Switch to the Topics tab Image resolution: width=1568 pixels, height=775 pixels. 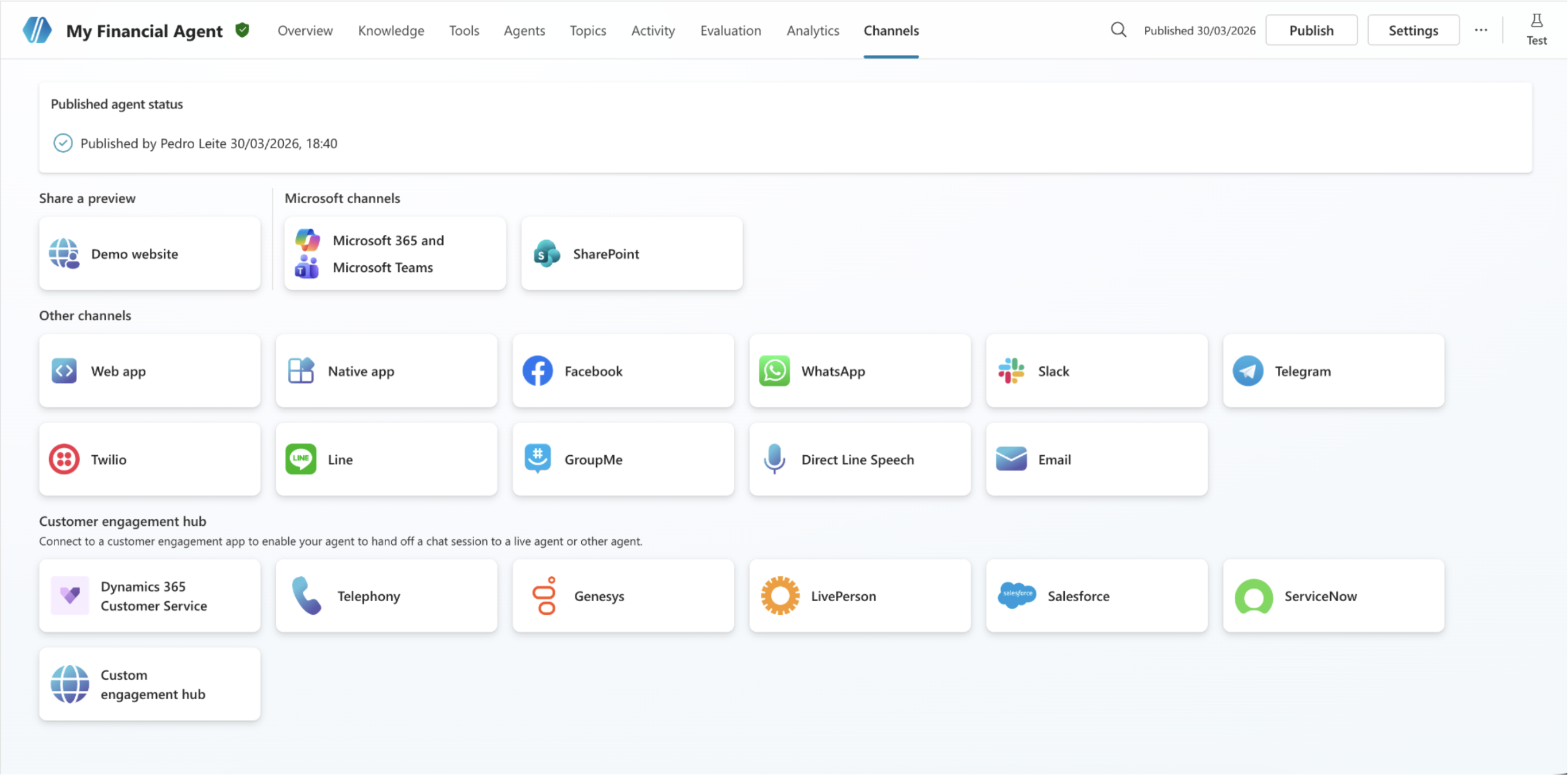pyautogui.click(x=588, y=30)
